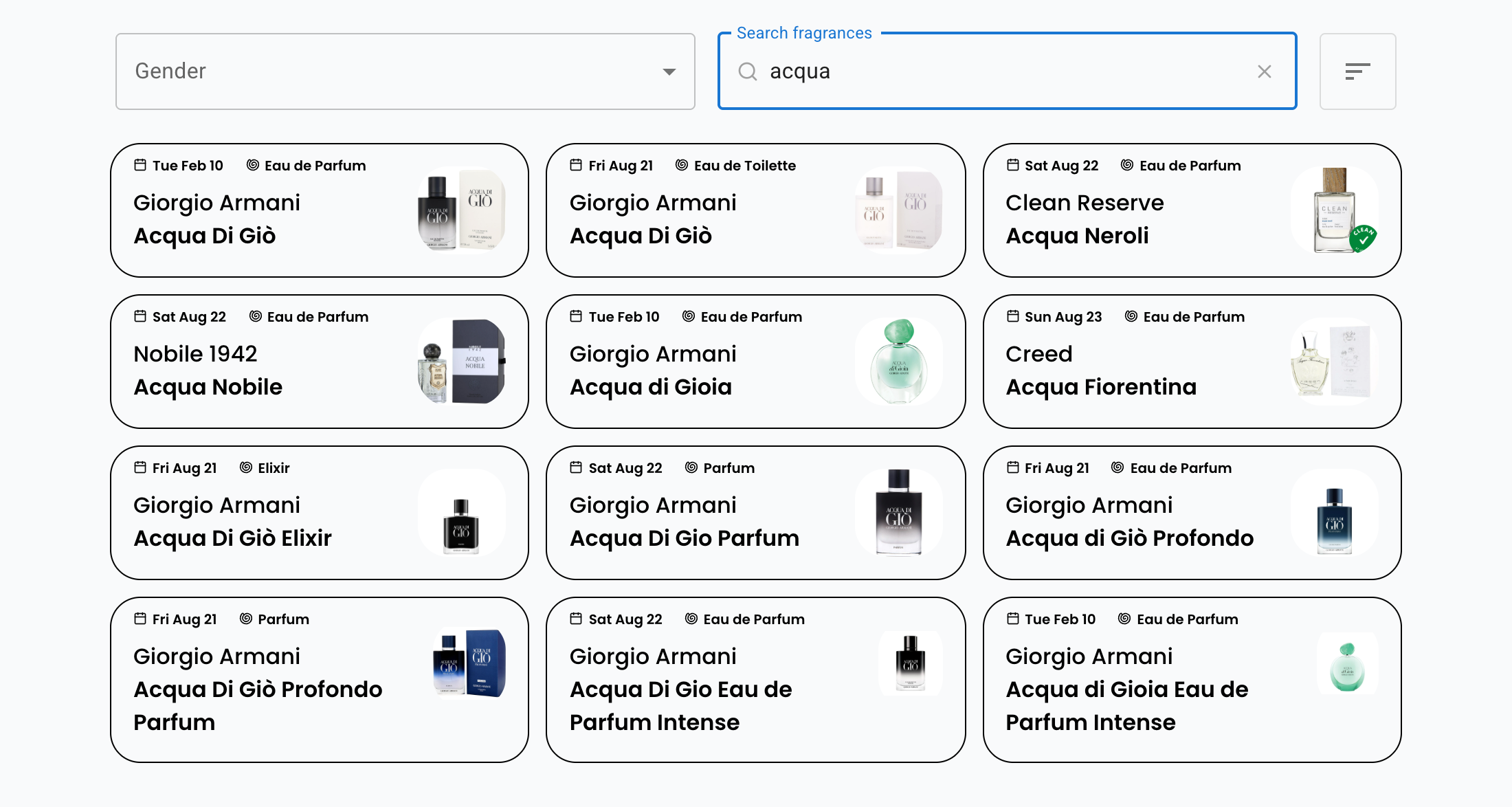This screenshot has width=1512, height=807.
Task: Open Acqua Di Giò Elixir bottle image
Action: coord(462,513)
